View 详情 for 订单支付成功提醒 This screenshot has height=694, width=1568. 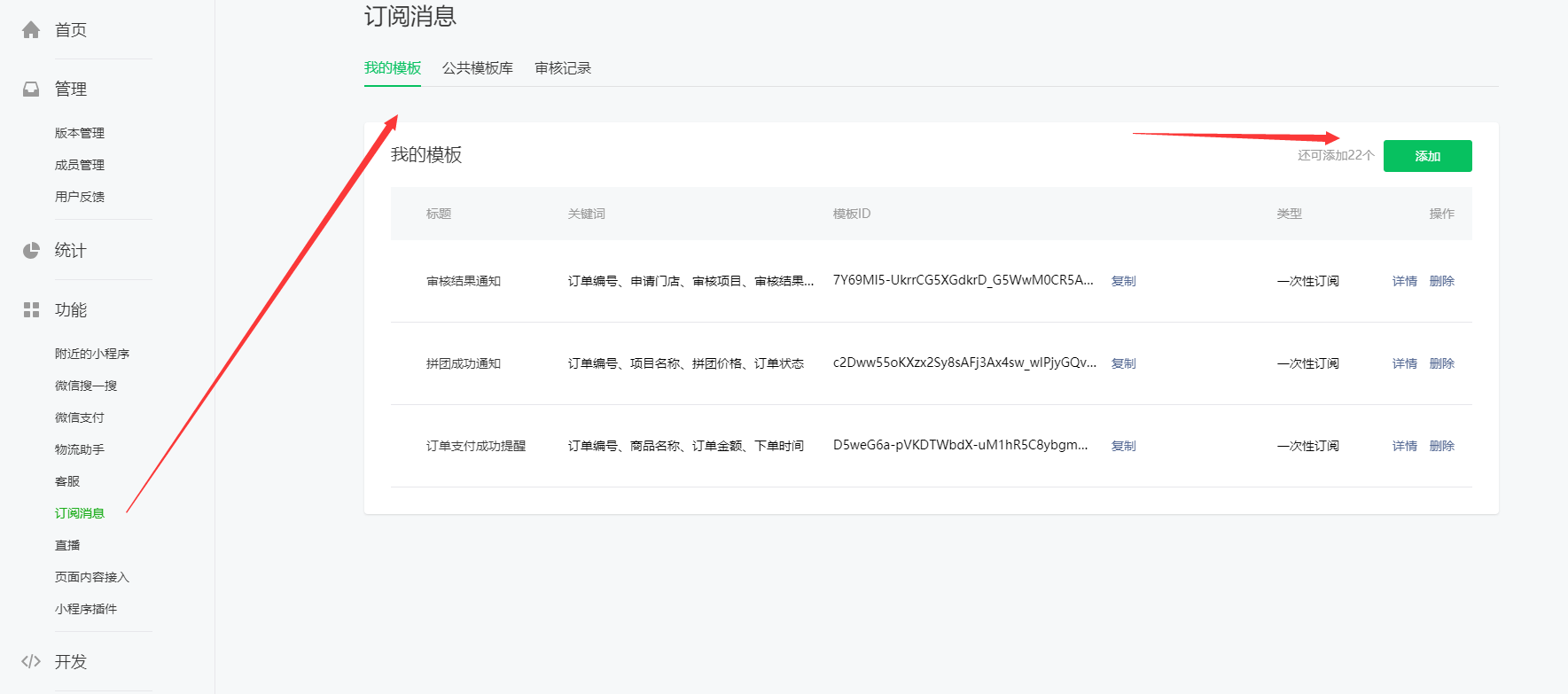(1404, 446)
